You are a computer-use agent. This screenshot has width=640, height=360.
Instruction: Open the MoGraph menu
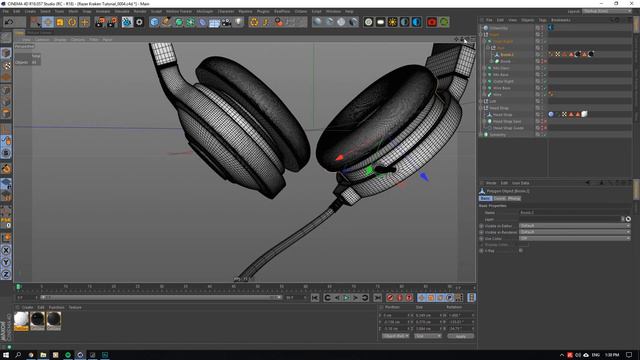[204, 11]
